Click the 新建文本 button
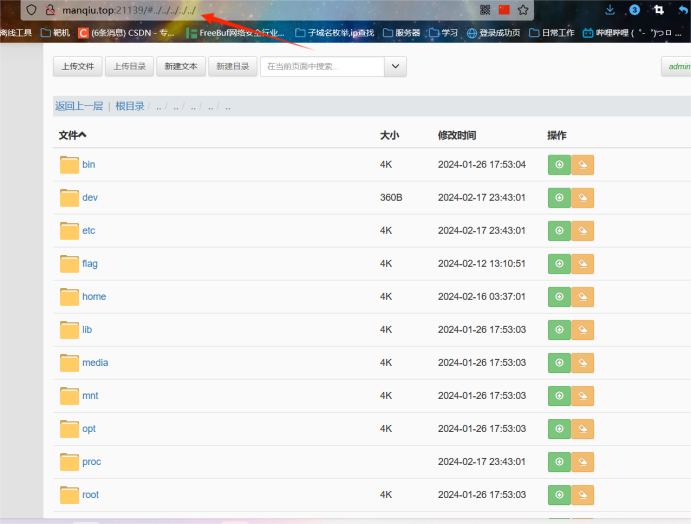The image size is (691, 524). [181, 67]
